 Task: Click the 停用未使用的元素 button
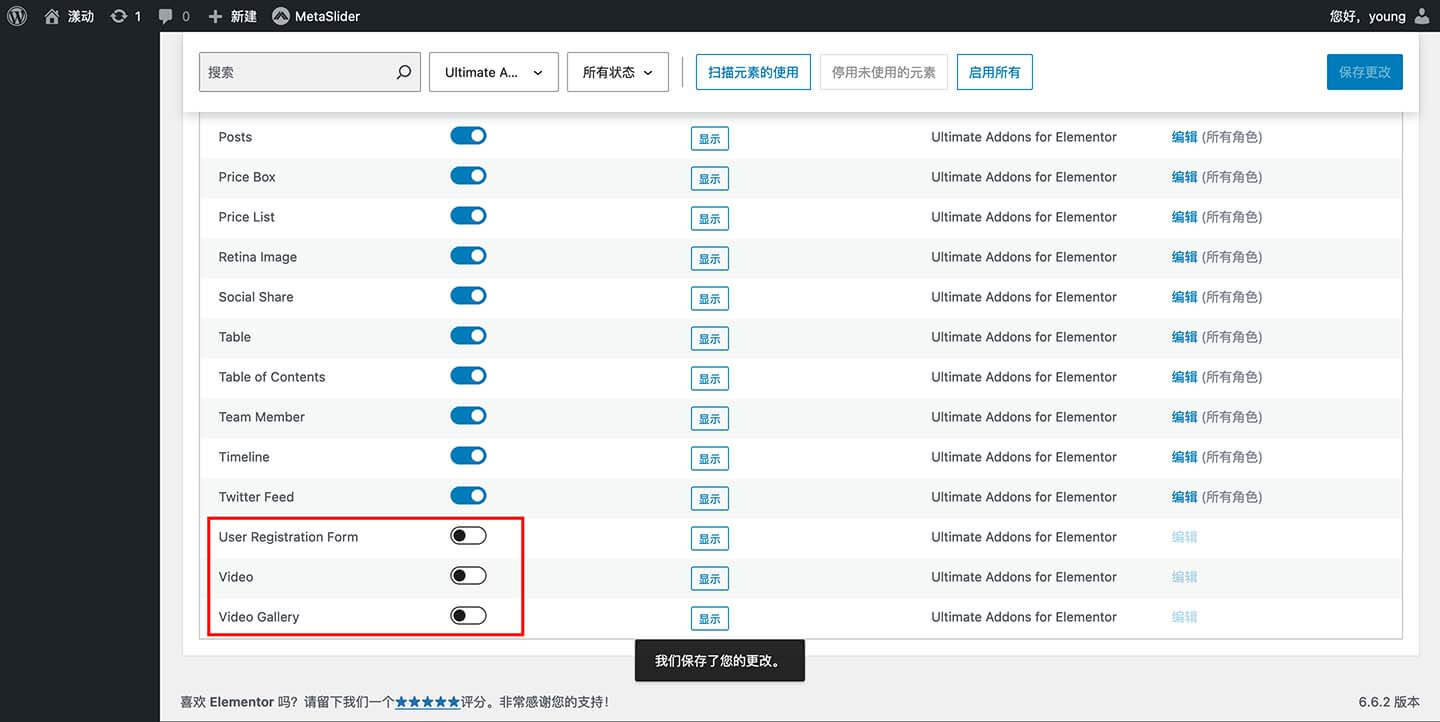pos(884,72)
